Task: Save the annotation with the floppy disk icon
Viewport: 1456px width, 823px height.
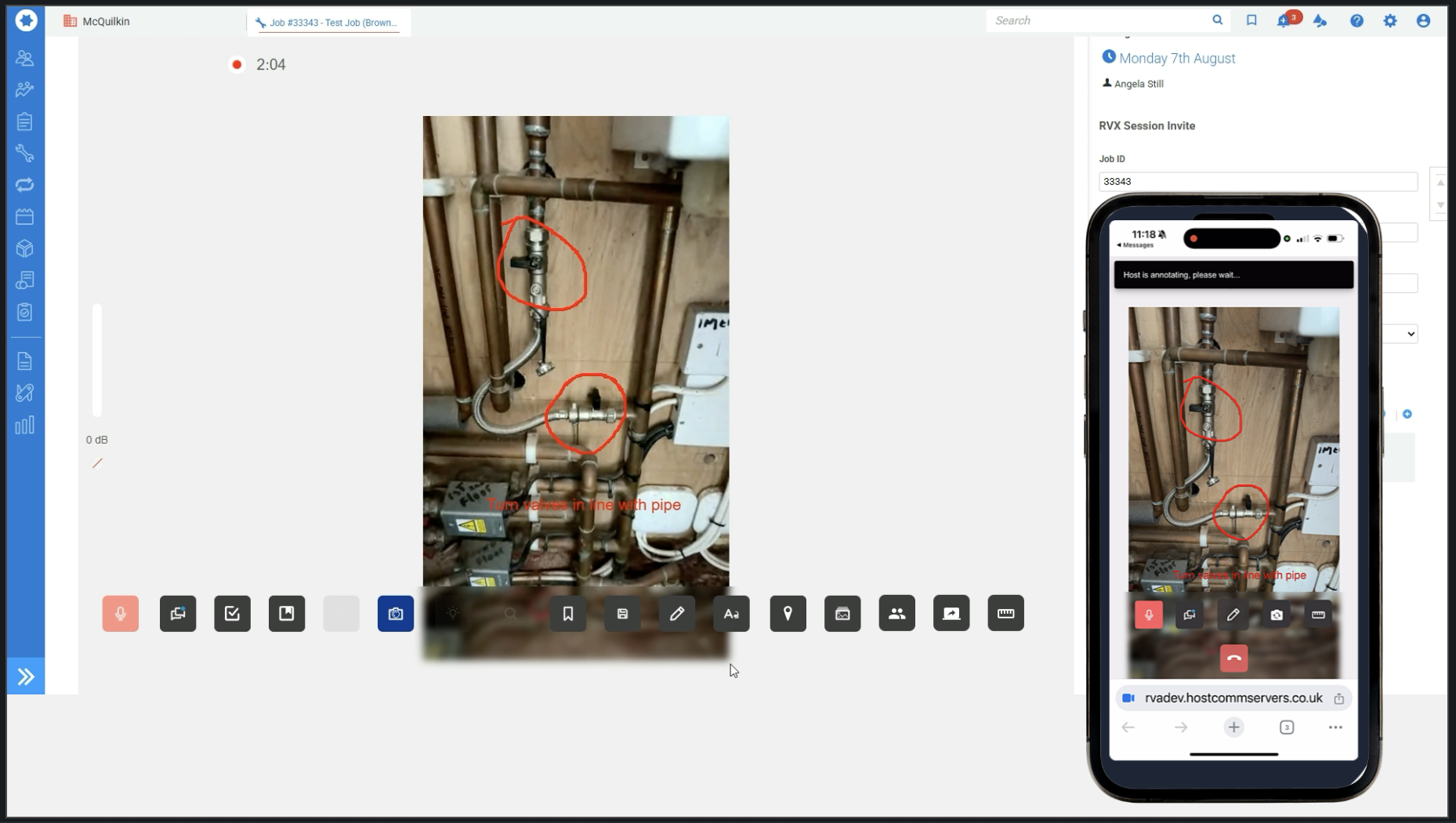Action: click(622, 614)
